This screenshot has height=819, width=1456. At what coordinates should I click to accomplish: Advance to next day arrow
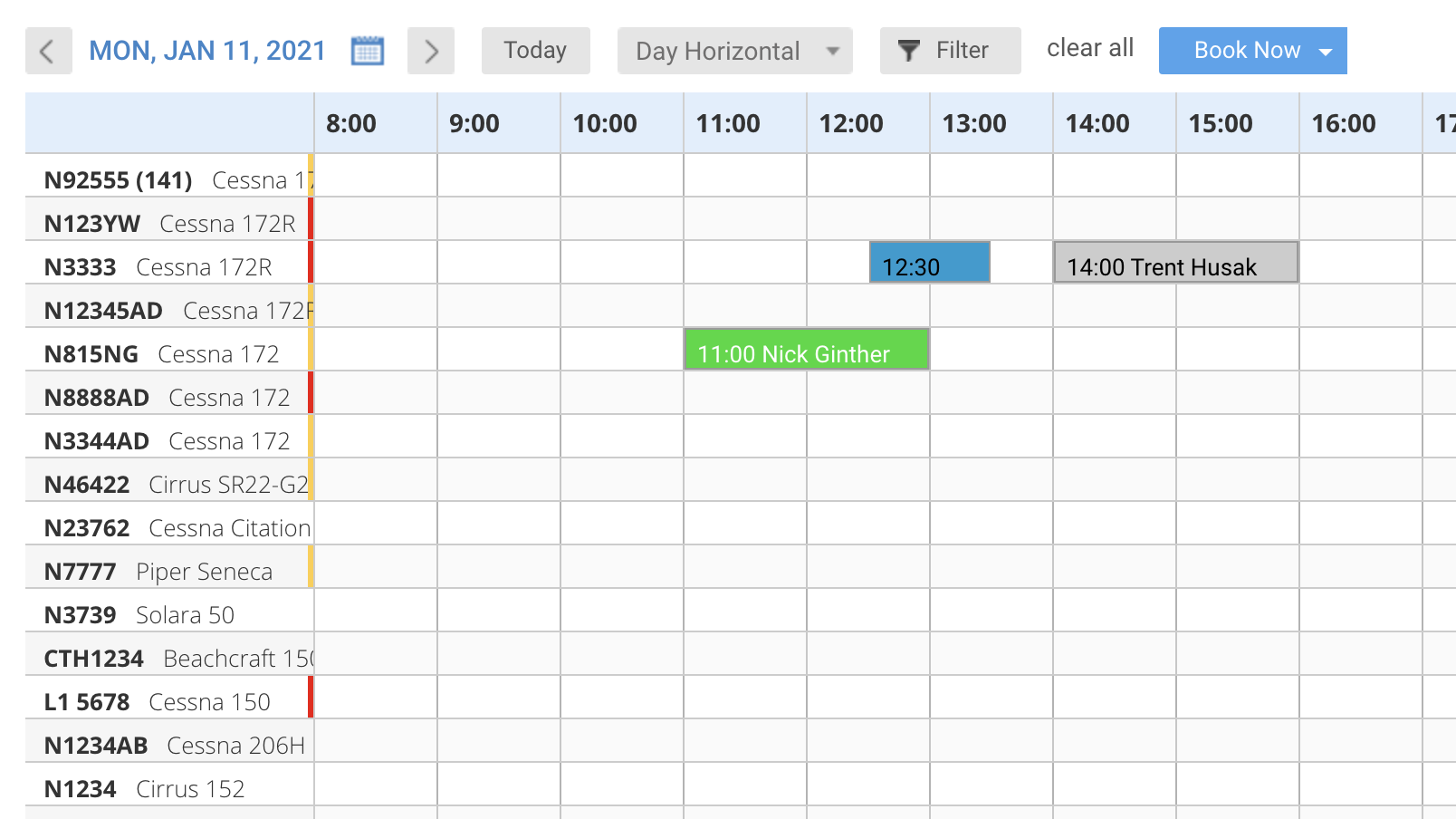click(x=431, y=51)
